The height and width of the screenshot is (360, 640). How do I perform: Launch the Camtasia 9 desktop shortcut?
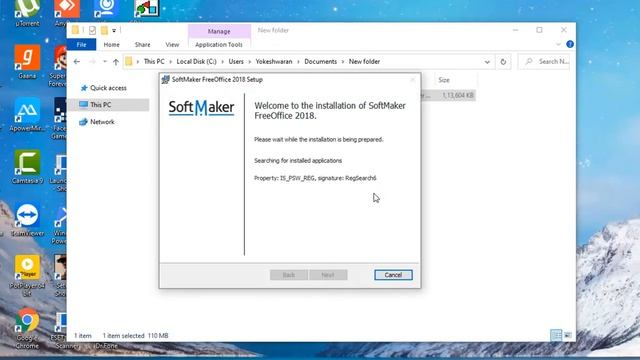(27, 167)
